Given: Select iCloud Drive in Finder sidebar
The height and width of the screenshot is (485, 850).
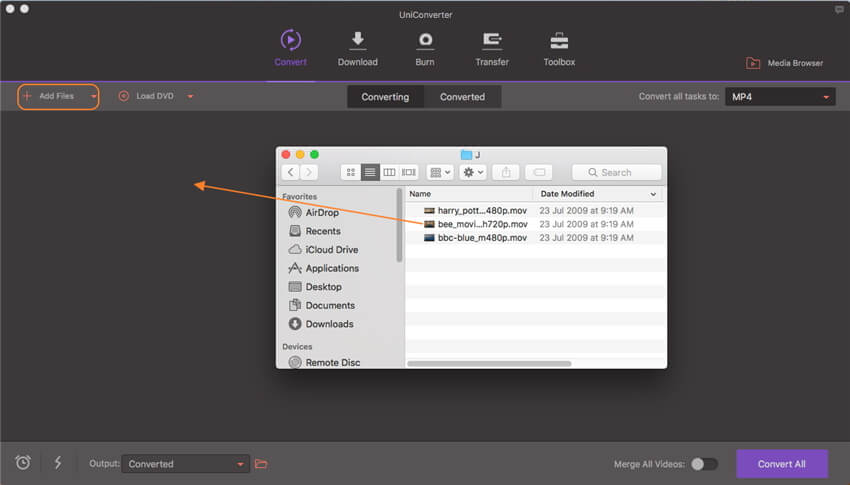Looking at the screenshot, I should coord(324,249).
